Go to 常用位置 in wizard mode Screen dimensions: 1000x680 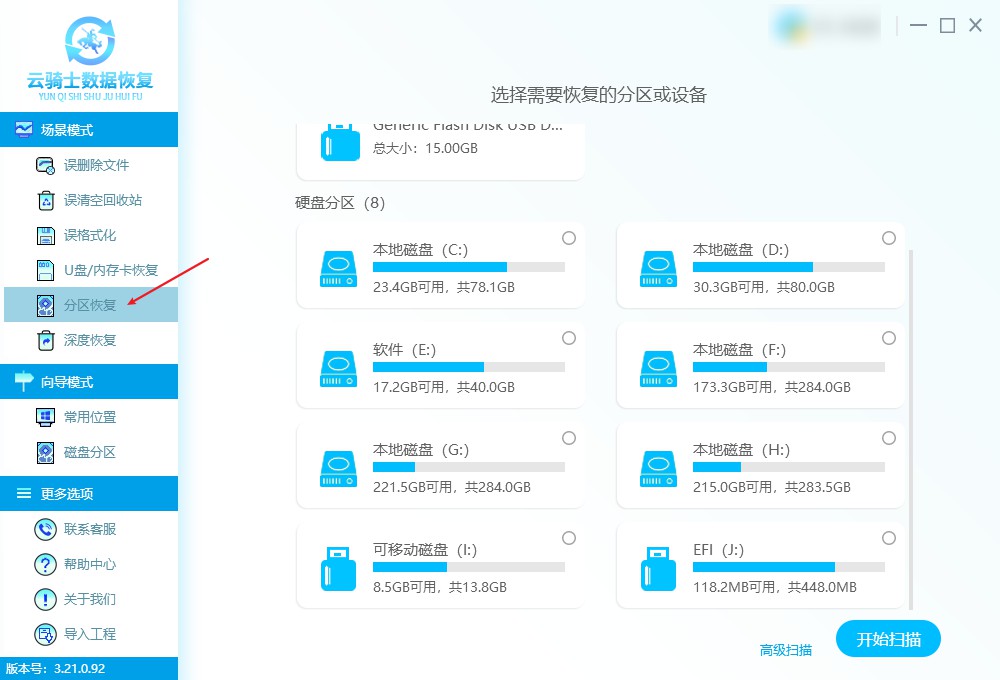click(x=90, y=417)
